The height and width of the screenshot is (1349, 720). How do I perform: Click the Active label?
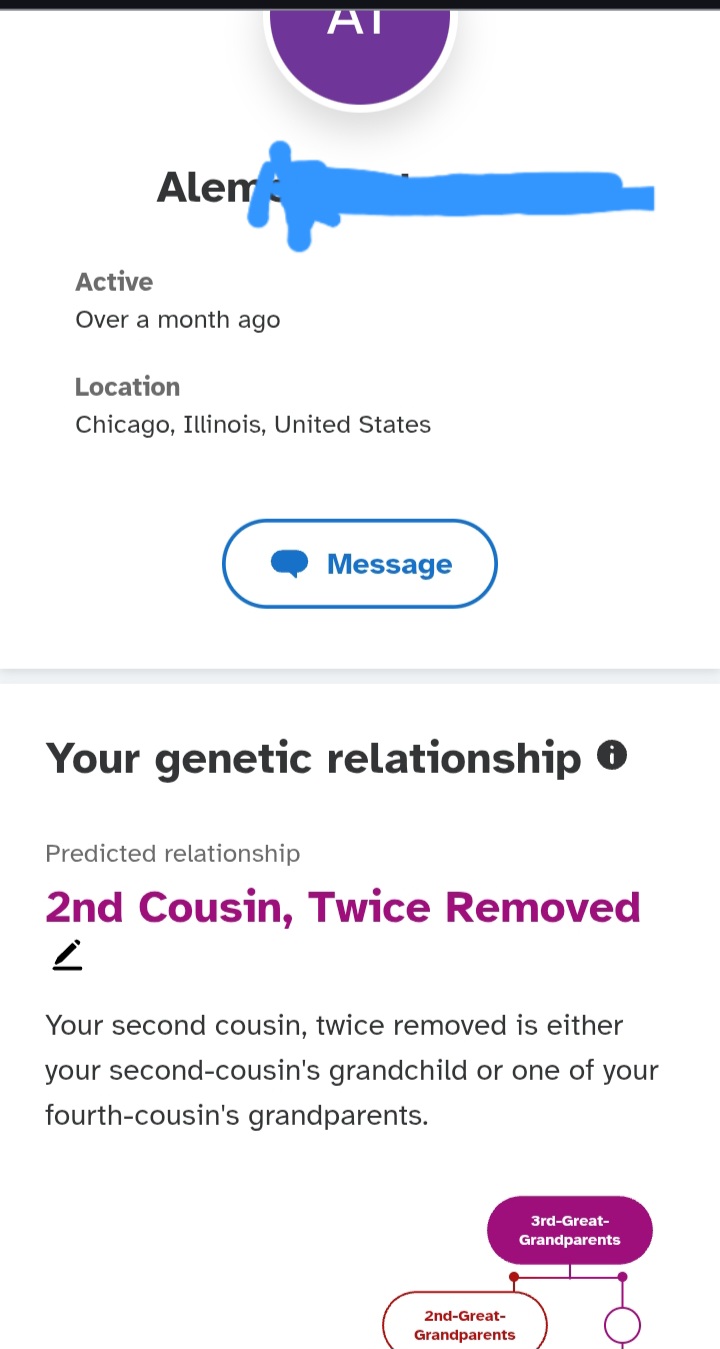[114, 282]
